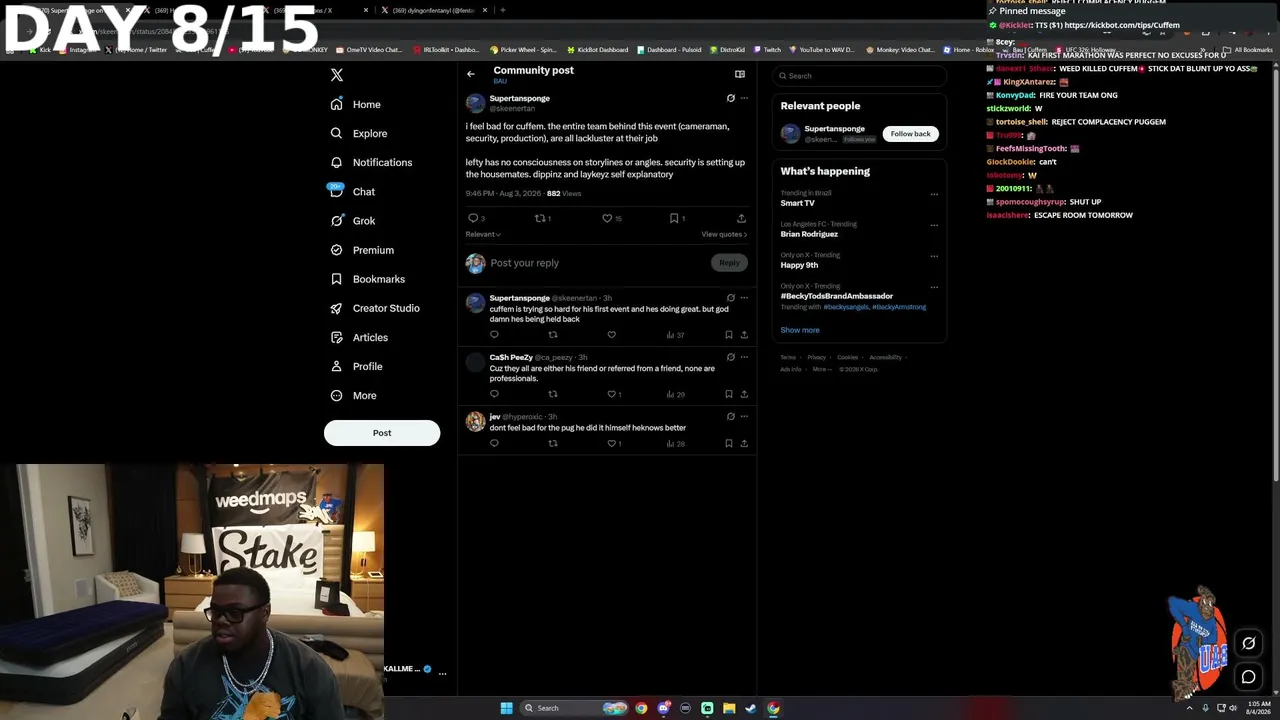This screenshot has height=720, width=1280.
Task: Like the main post with 15 likes
Action: click(607, 218)
